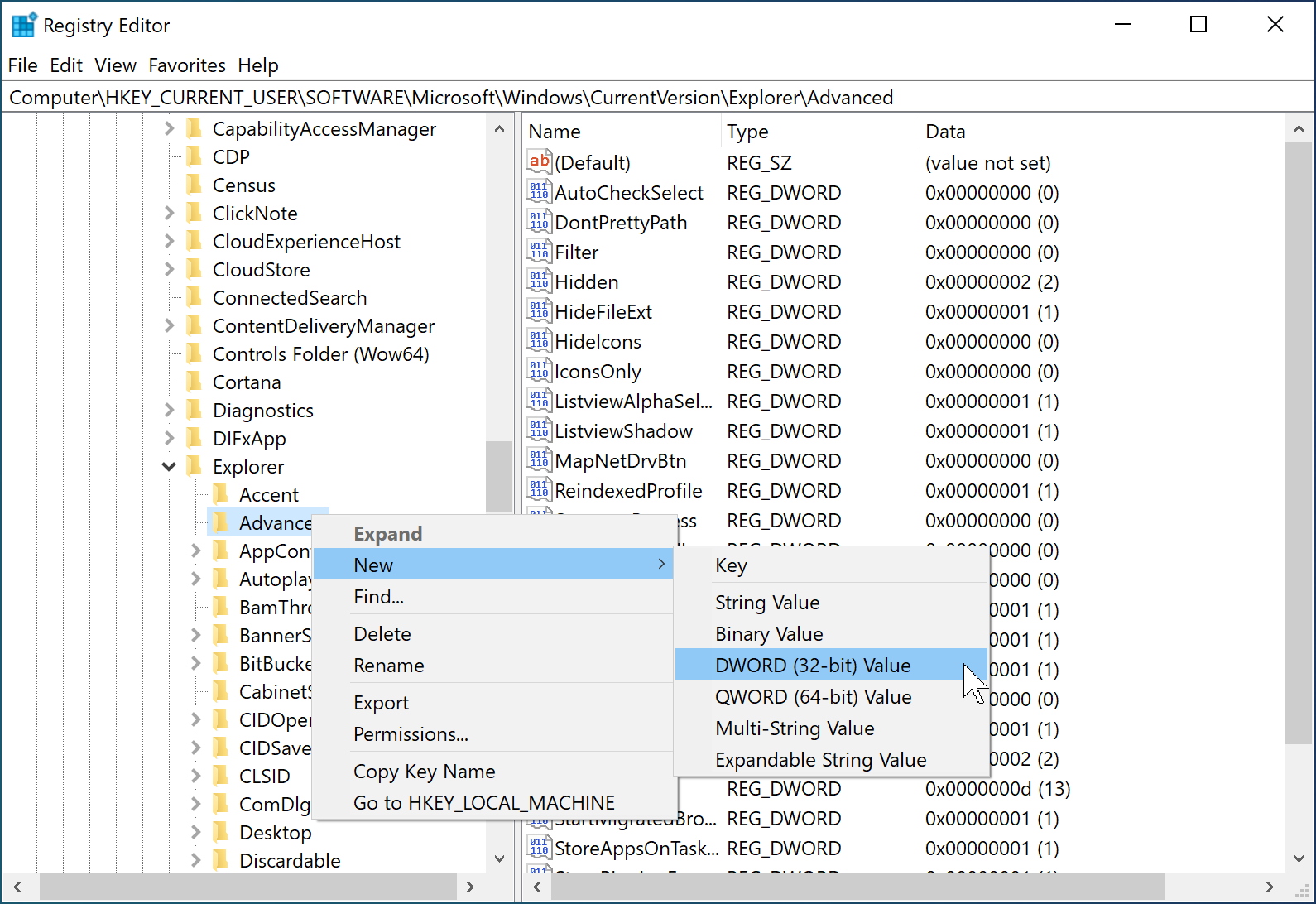Screen dimensions: 1316x904
Task: Open the Favorites menu
Action: (187, 65)
